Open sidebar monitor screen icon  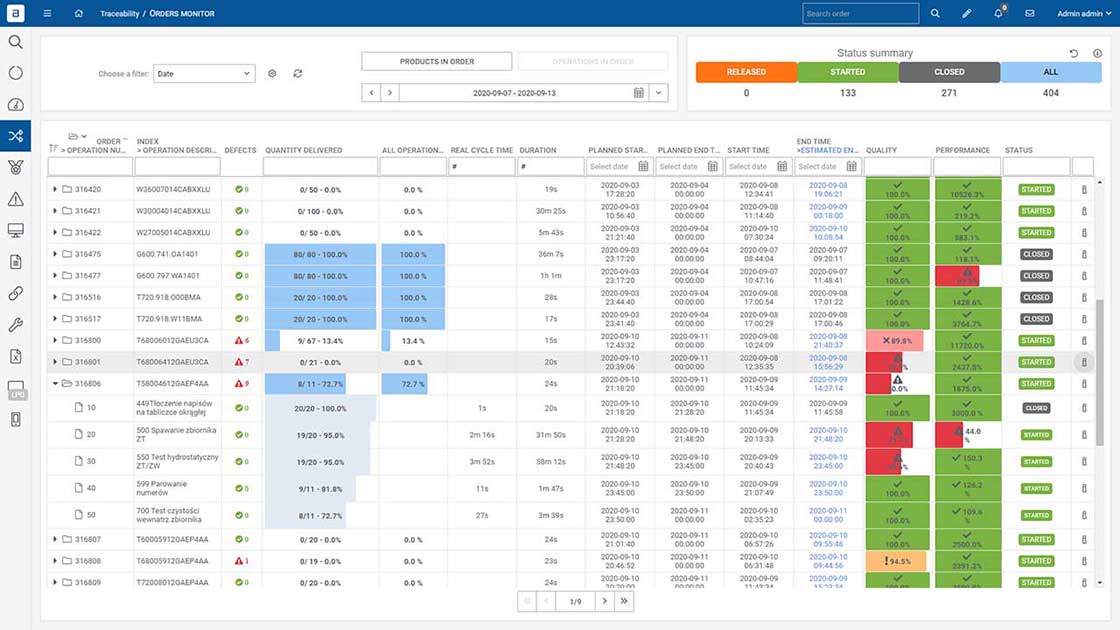pos(15,230)
